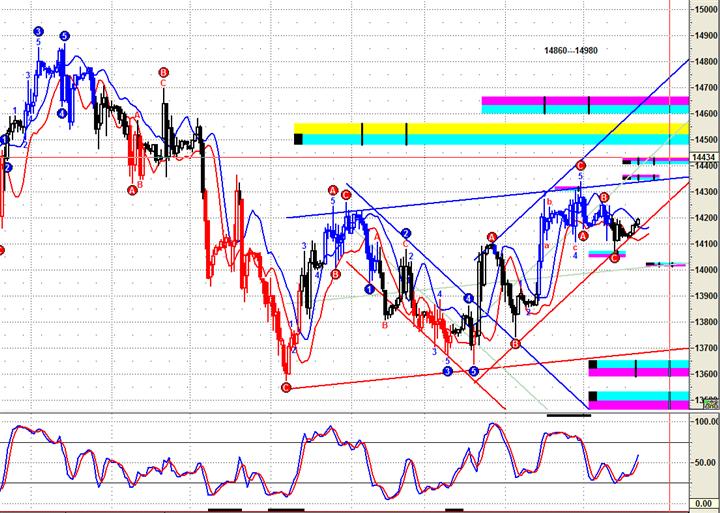Select red circled C at the 13600 chart low

pyautogui.click(x=286, y=387)
